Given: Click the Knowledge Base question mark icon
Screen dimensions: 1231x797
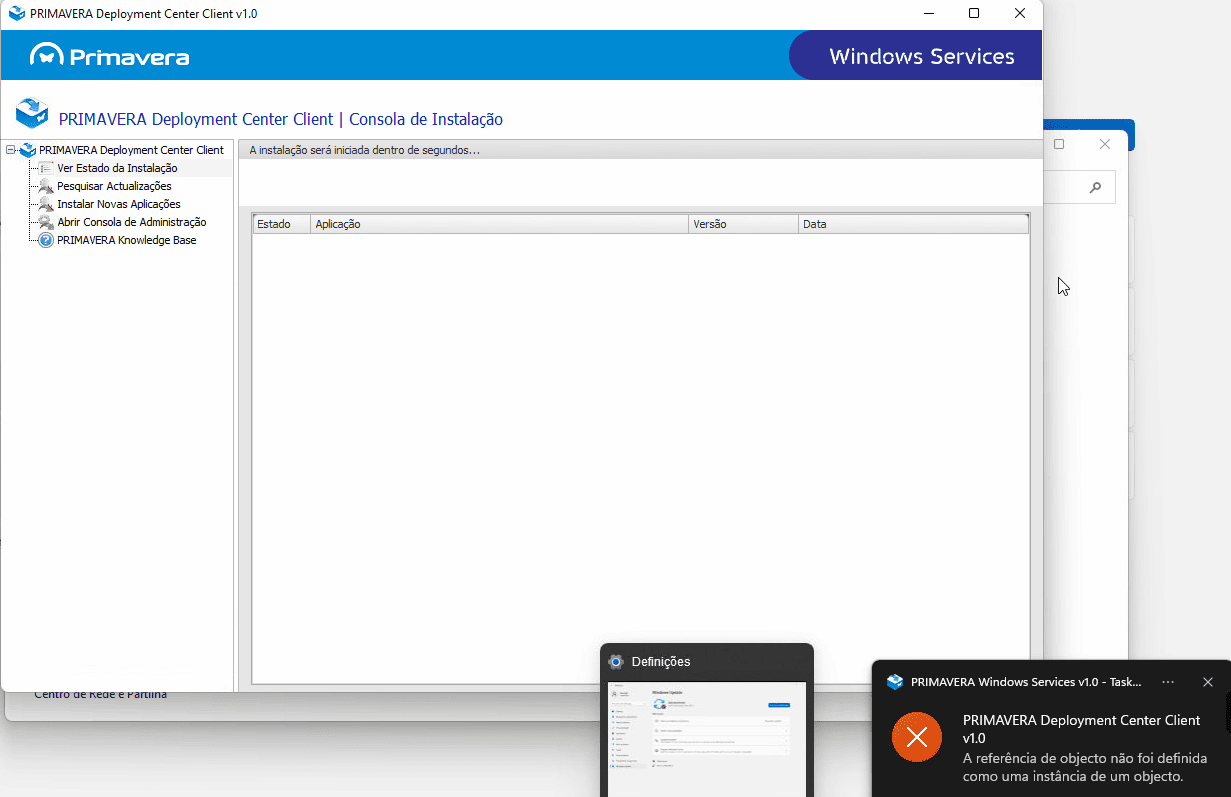Looking at the screenshot, I should coord(46,240).
